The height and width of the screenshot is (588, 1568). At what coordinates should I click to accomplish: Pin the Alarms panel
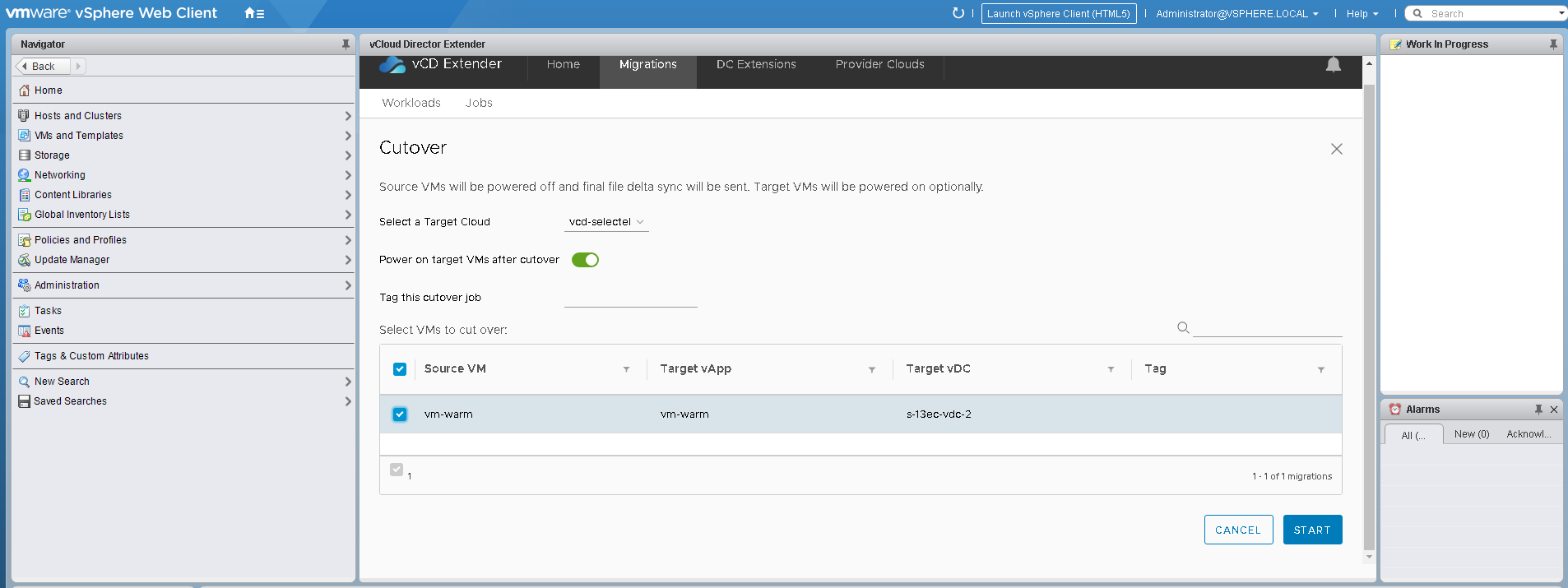click(x=1538, y=410)
